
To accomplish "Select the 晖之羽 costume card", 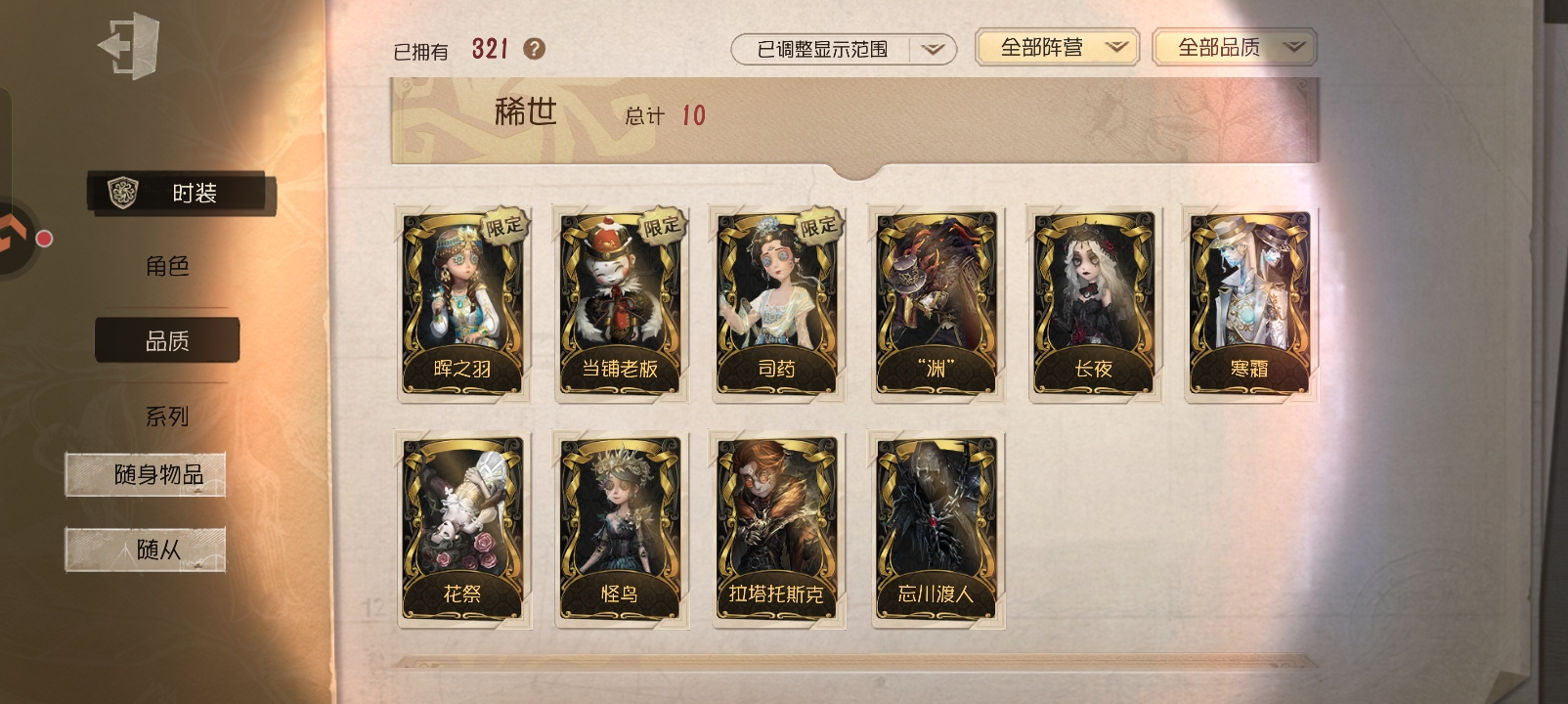I will tap(462, 304).
